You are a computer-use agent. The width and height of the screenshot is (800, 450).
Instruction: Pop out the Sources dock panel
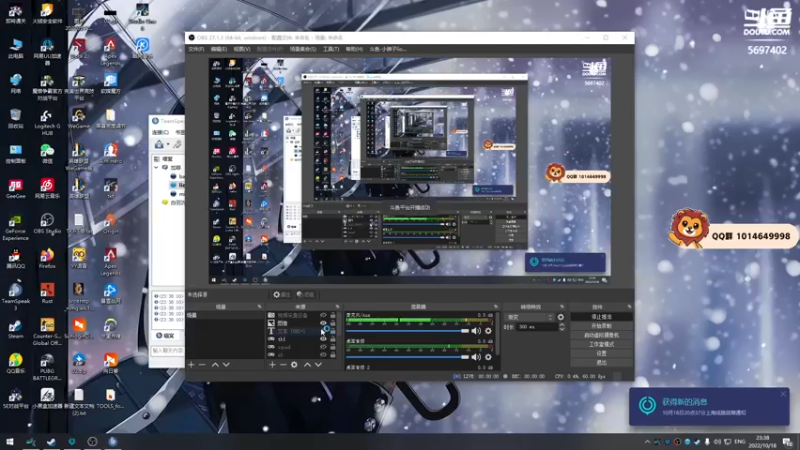[337, 307]
